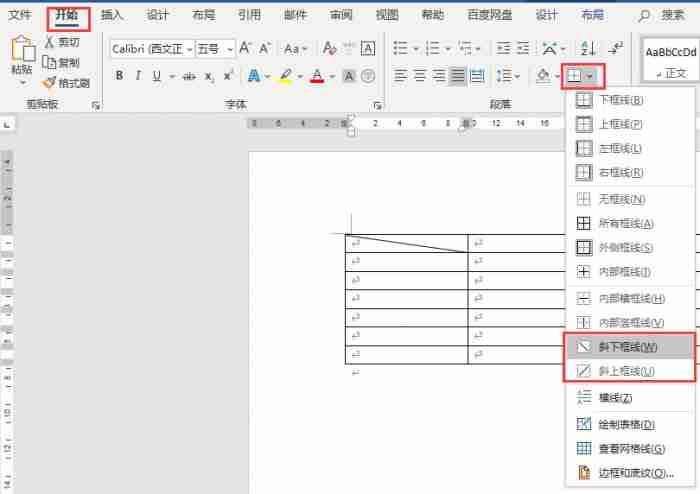
Task: Toggle View Gridlines (查看网格线) option
Action: [x=629, y=448]
